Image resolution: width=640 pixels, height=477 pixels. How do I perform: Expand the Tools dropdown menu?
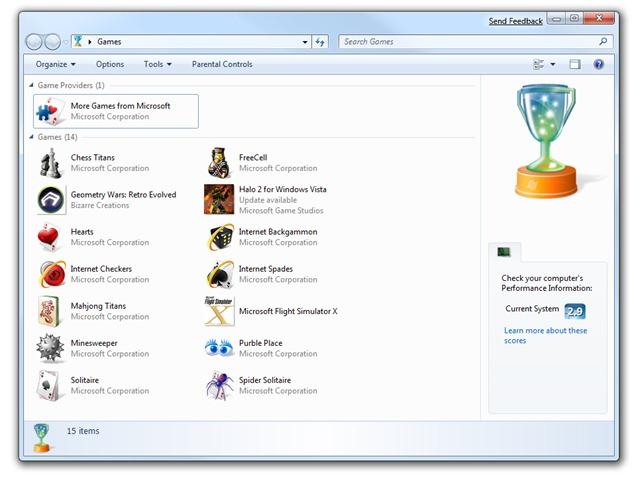pyautogui.click(x=157, y=64)
